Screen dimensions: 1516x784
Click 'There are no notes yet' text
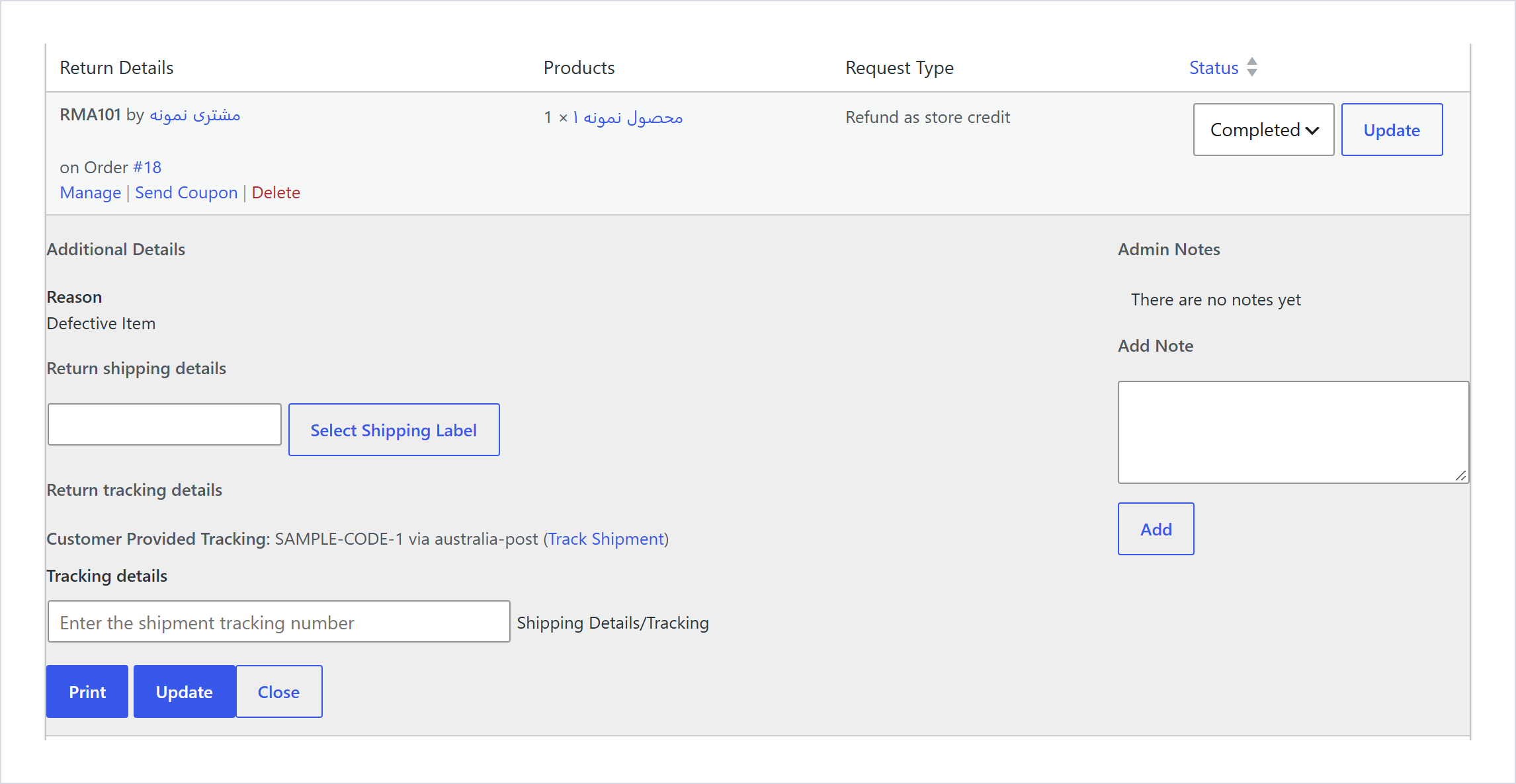1216,299
